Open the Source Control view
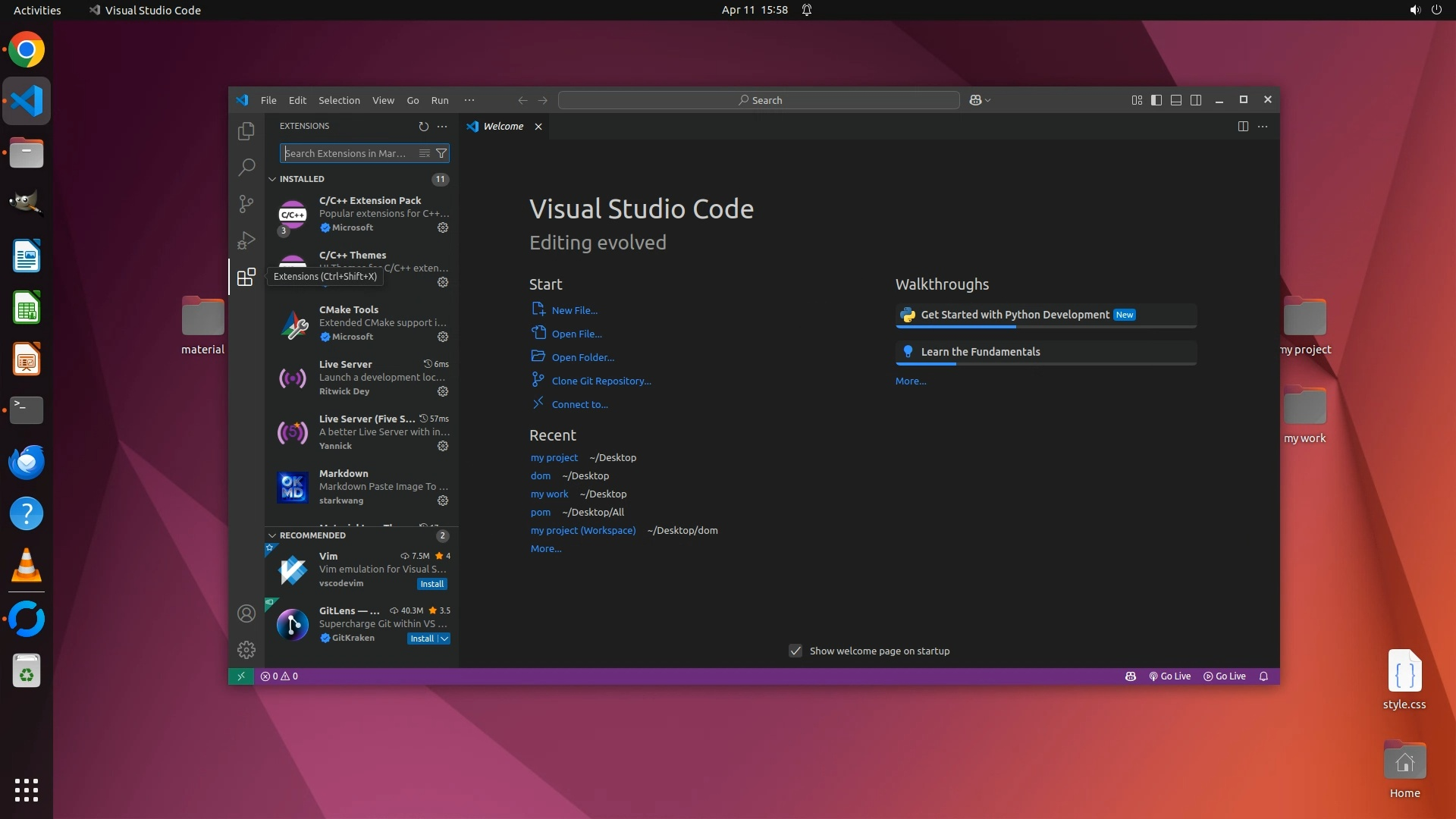 pos(246,204)
